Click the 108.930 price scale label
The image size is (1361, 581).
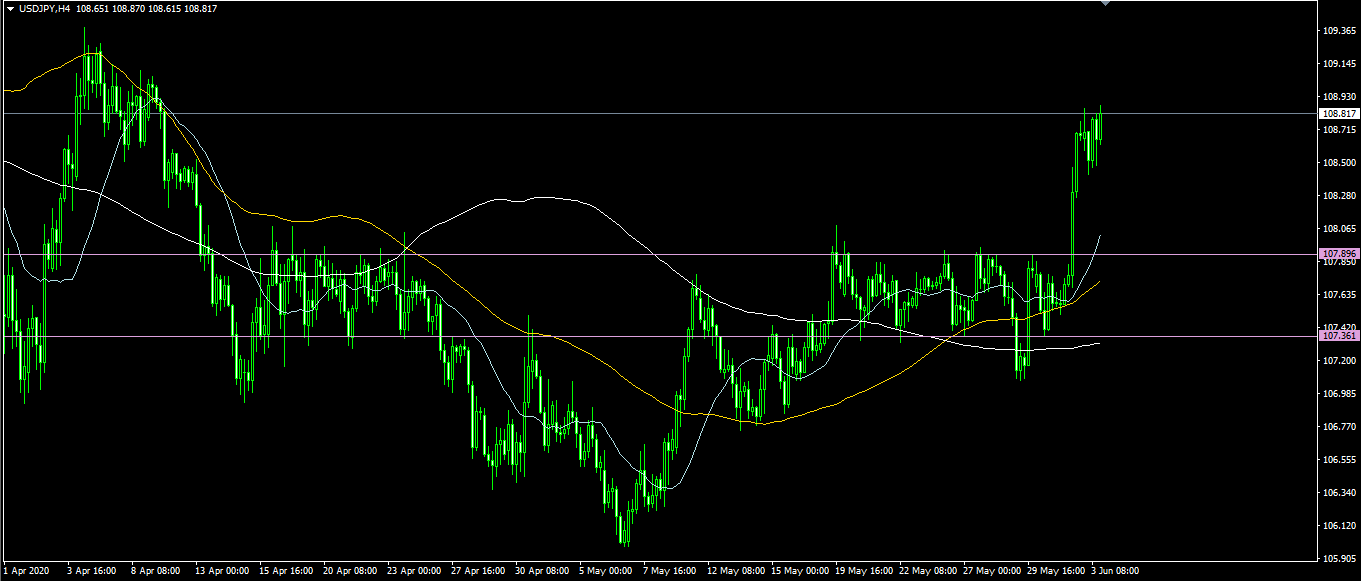(1339, 97)
